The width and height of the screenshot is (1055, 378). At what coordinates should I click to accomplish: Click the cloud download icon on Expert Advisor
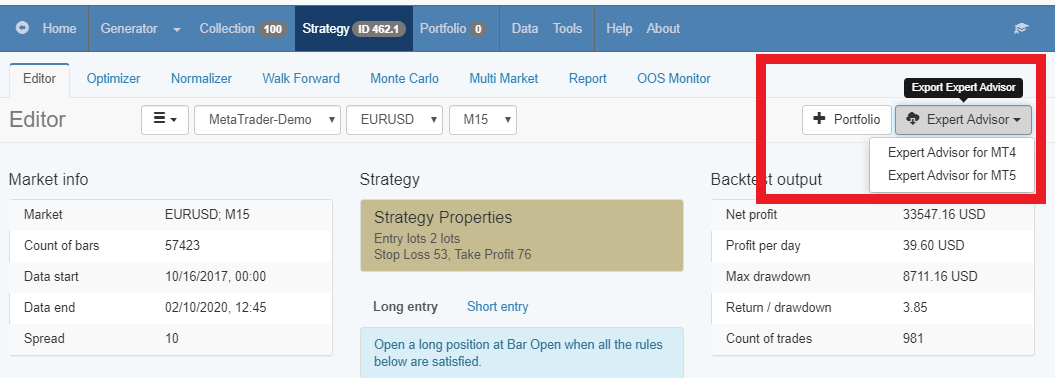913,119
